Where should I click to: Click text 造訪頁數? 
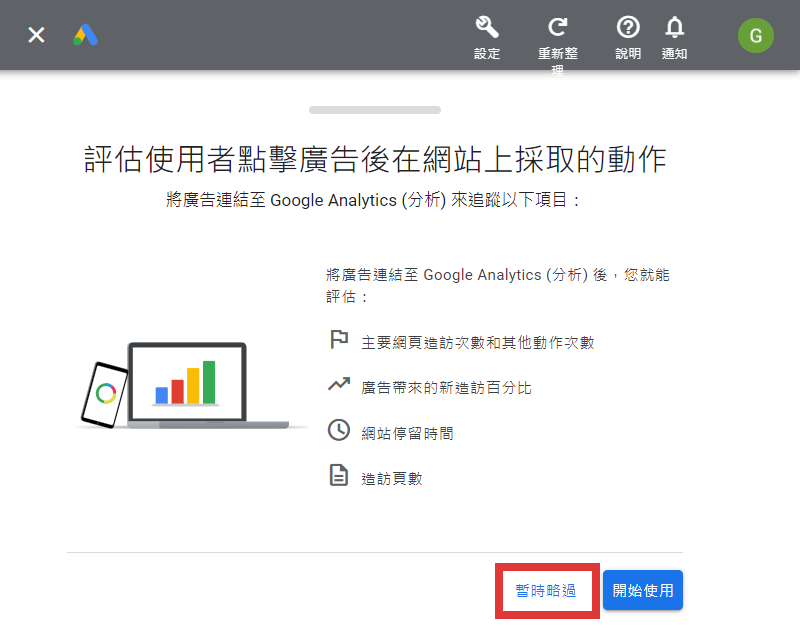click(392, 479)
